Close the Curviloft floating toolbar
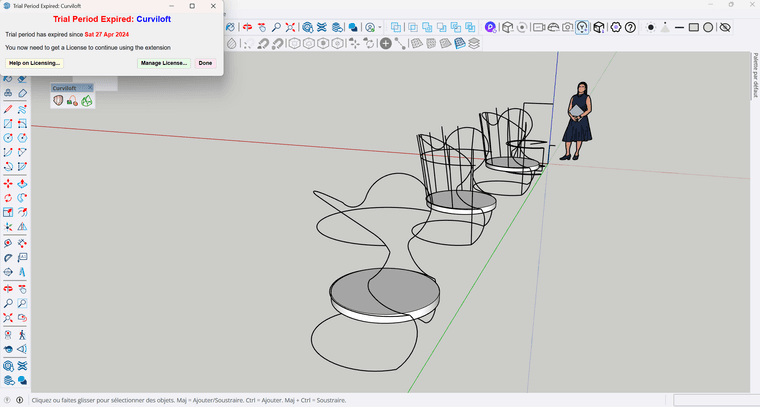 click(90, 88)
